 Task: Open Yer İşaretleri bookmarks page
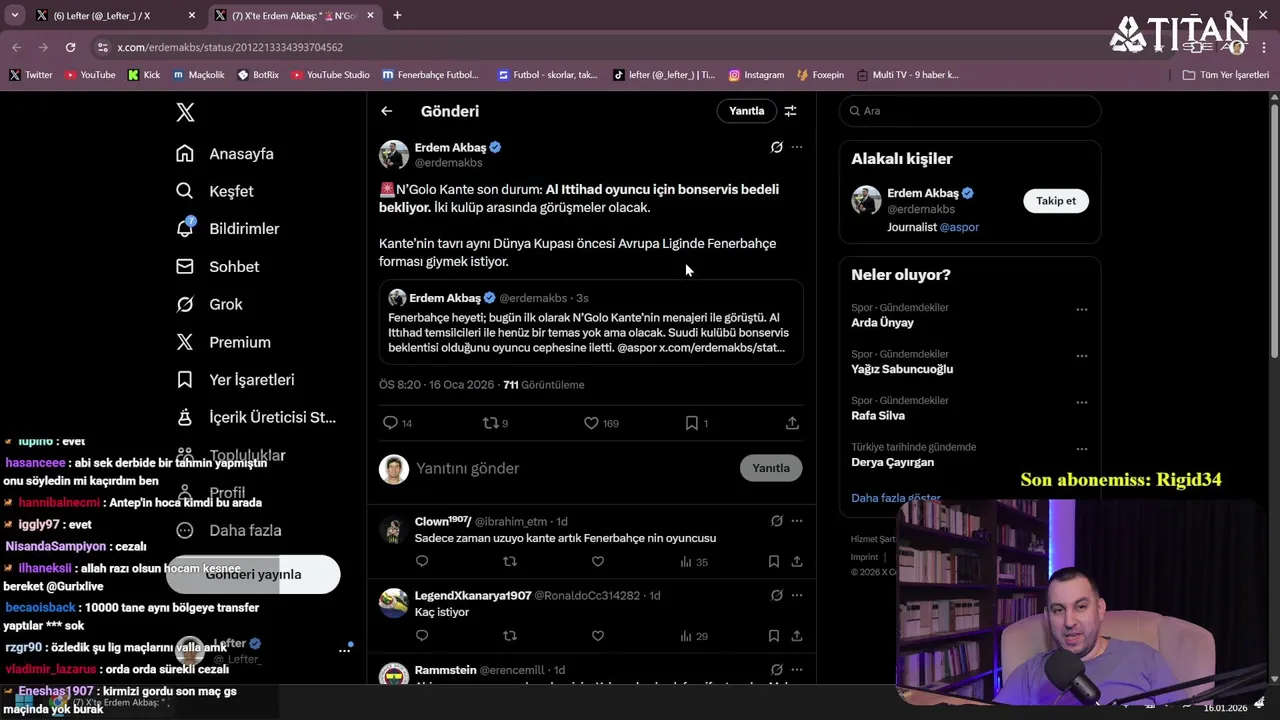point(235,380)
